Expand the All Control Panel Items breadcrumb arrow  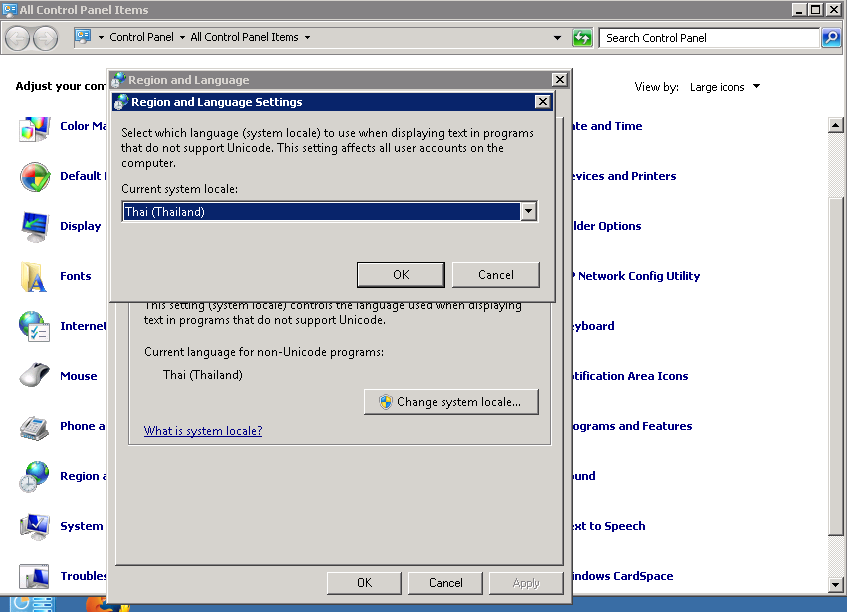coord(307,37)
